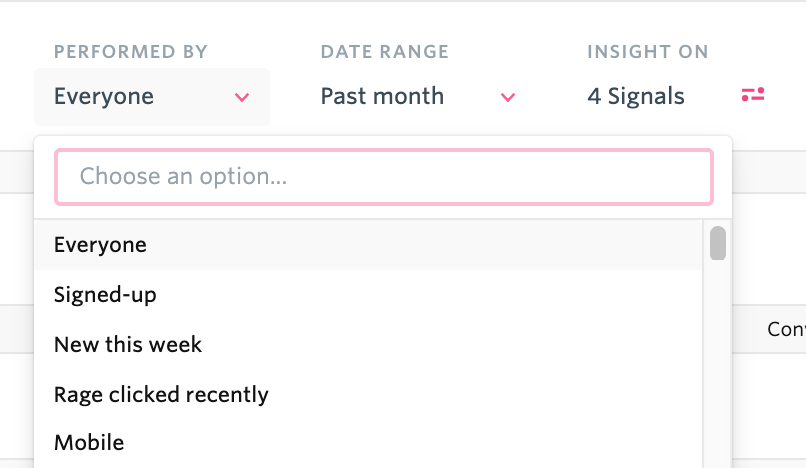Click the partially visible Con column header

(786, 329)
